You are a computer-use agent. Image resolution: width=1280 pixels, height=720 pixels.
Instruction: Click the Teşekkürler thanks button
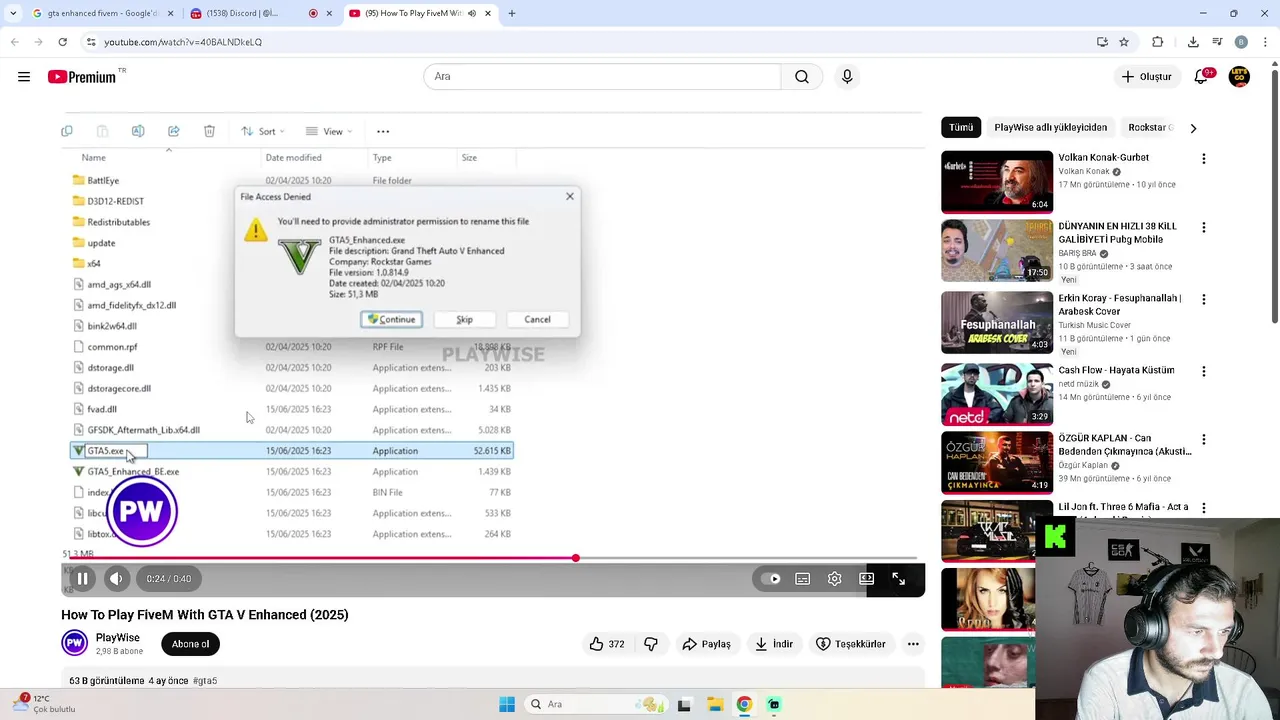tap(851, 644)
